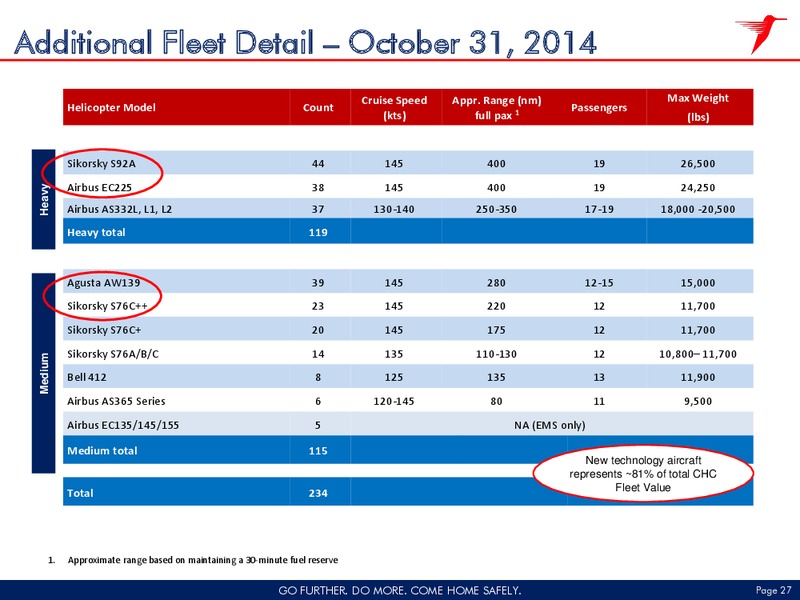Click the 'Cruise Speed (kts)' column header

tap(394, 108)
